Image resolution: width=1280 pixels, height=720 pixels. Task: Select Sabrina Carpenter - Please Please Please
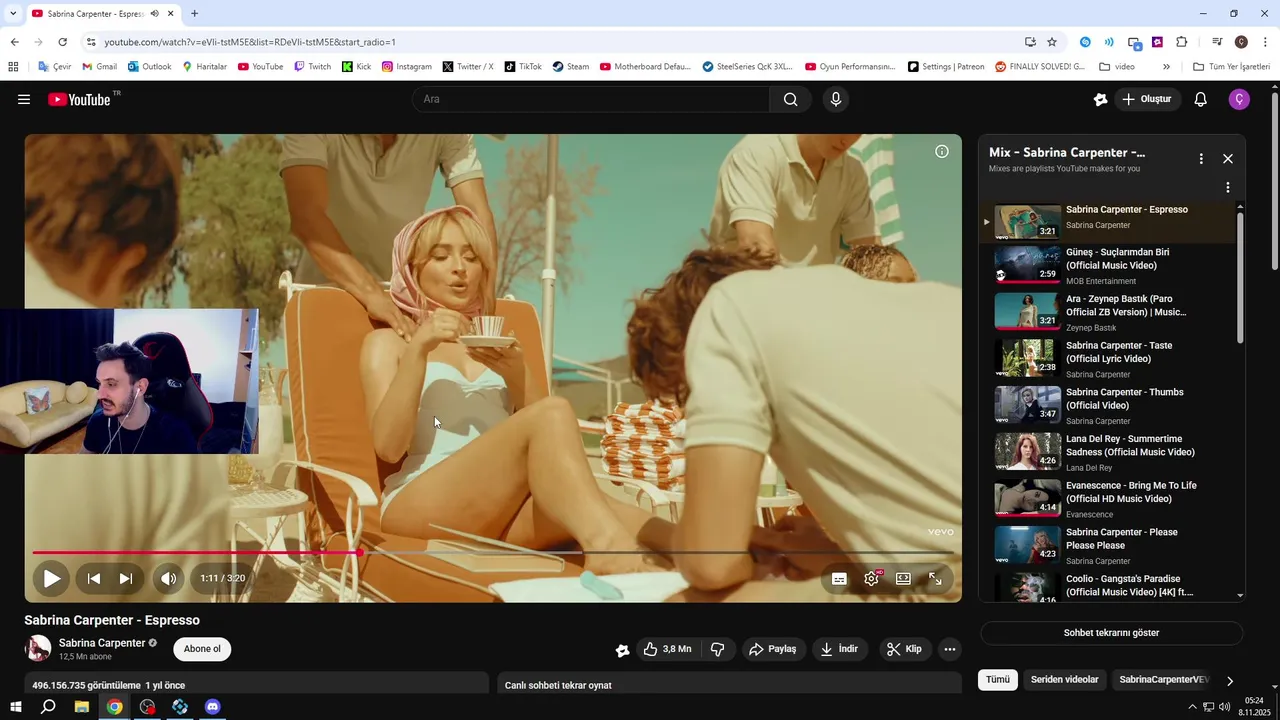(x=1110, y=546)
